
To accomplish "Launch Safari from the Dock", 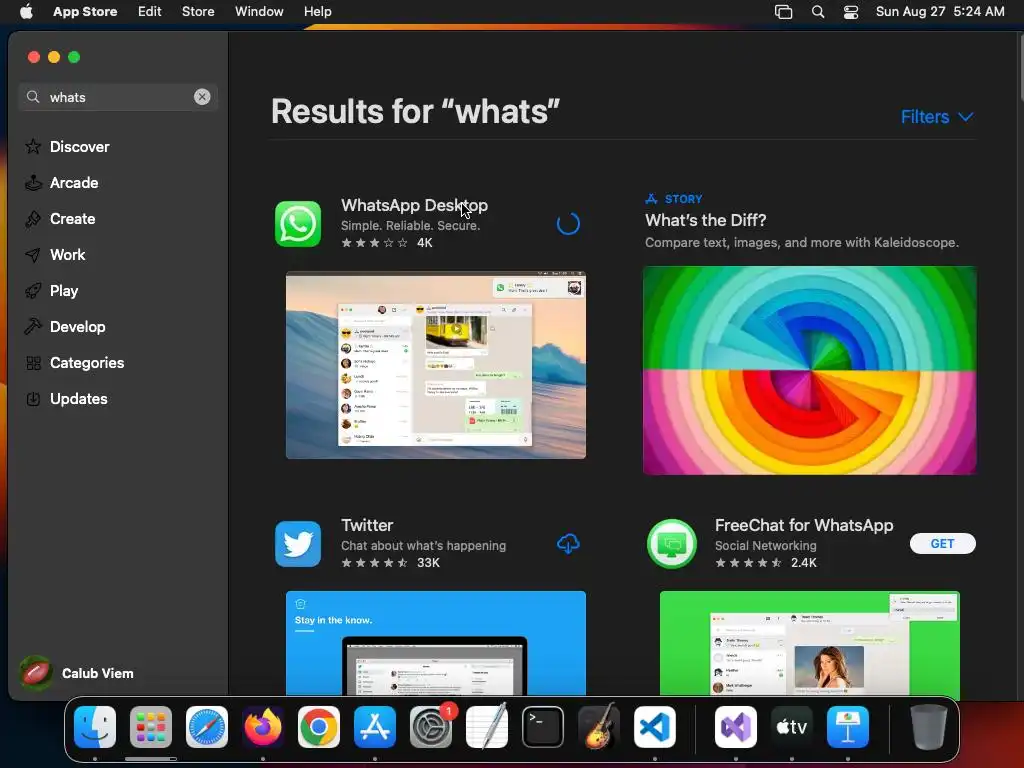I will coord(207,727).
